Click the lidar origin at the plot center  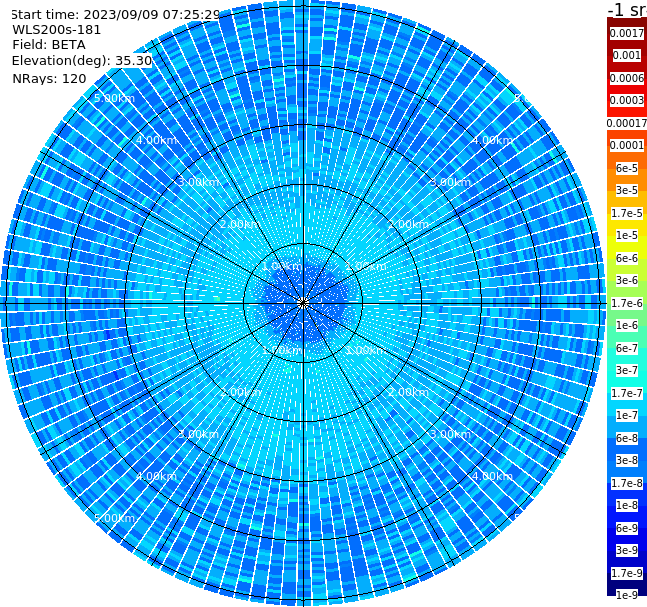pos(303,304)
